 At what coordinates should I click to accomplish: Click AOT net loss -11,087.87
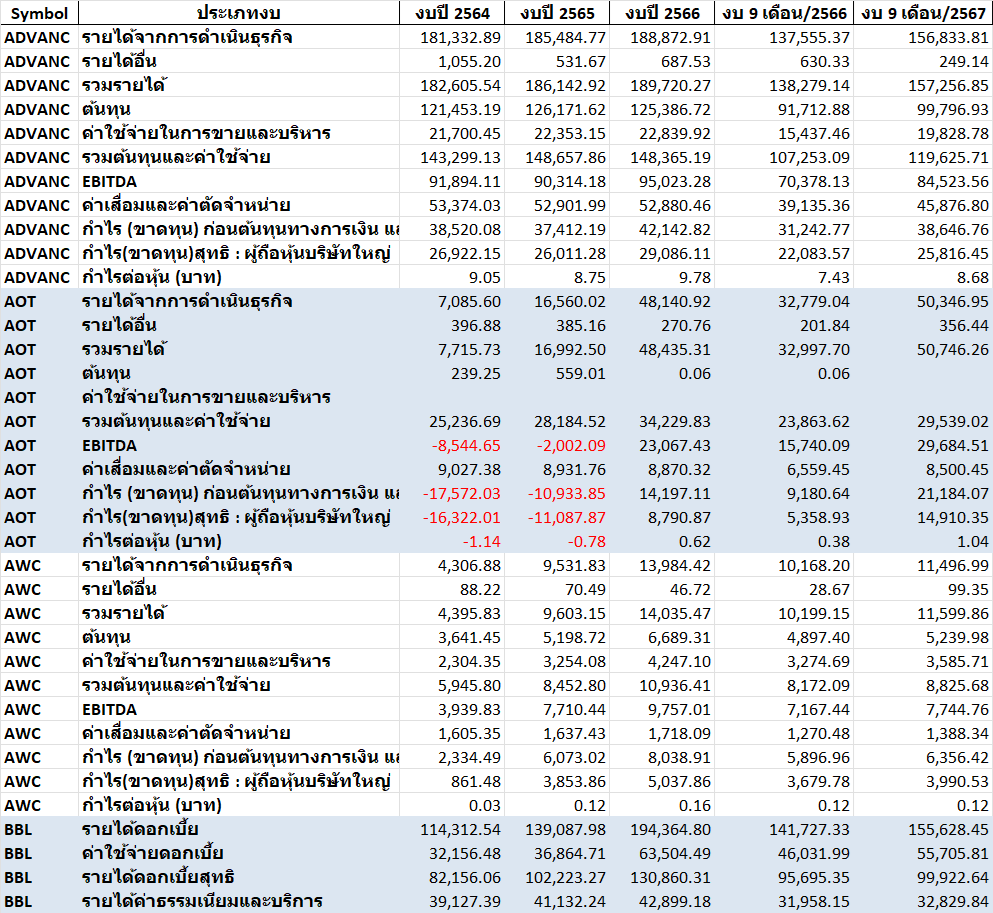coord(567,519)
